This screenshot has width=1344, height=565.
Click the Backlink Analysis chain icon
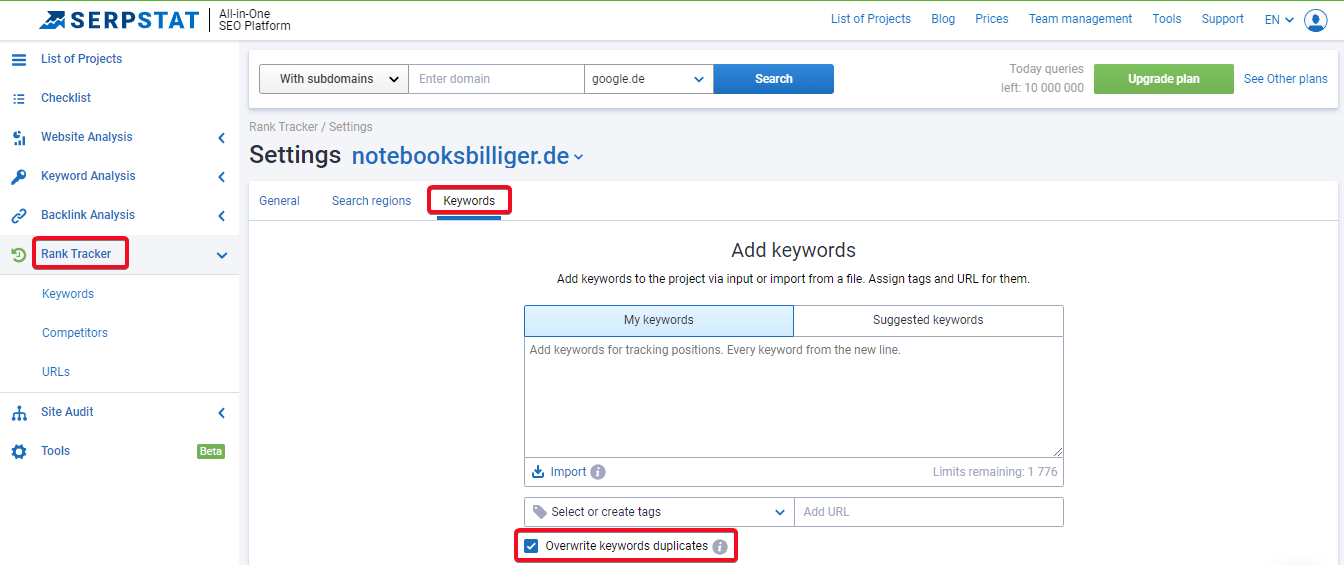19,216
